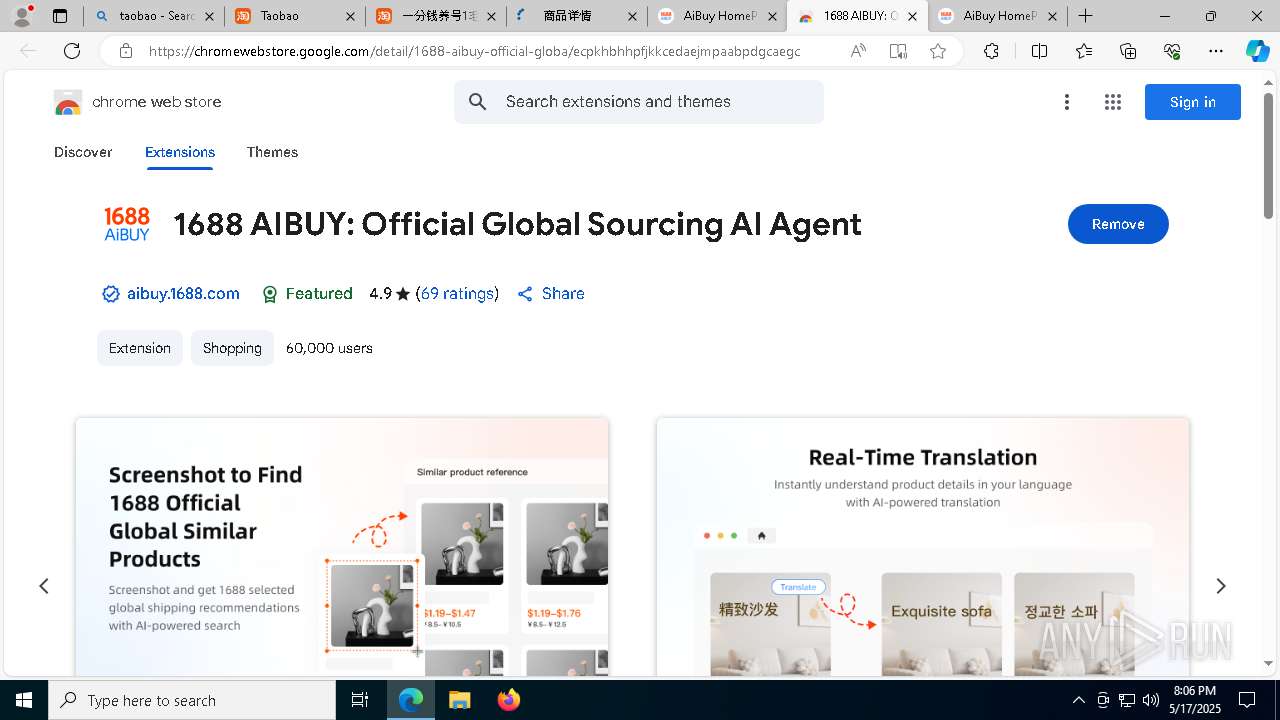Open the tab actions menu icon

click(60, 16)
